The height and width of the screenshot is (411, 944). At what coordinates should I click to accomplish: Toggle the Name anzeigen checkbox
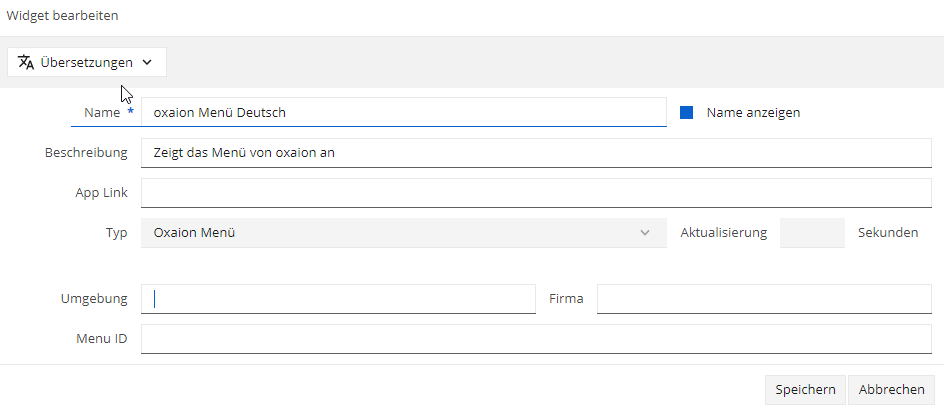[x=686, y=113]
